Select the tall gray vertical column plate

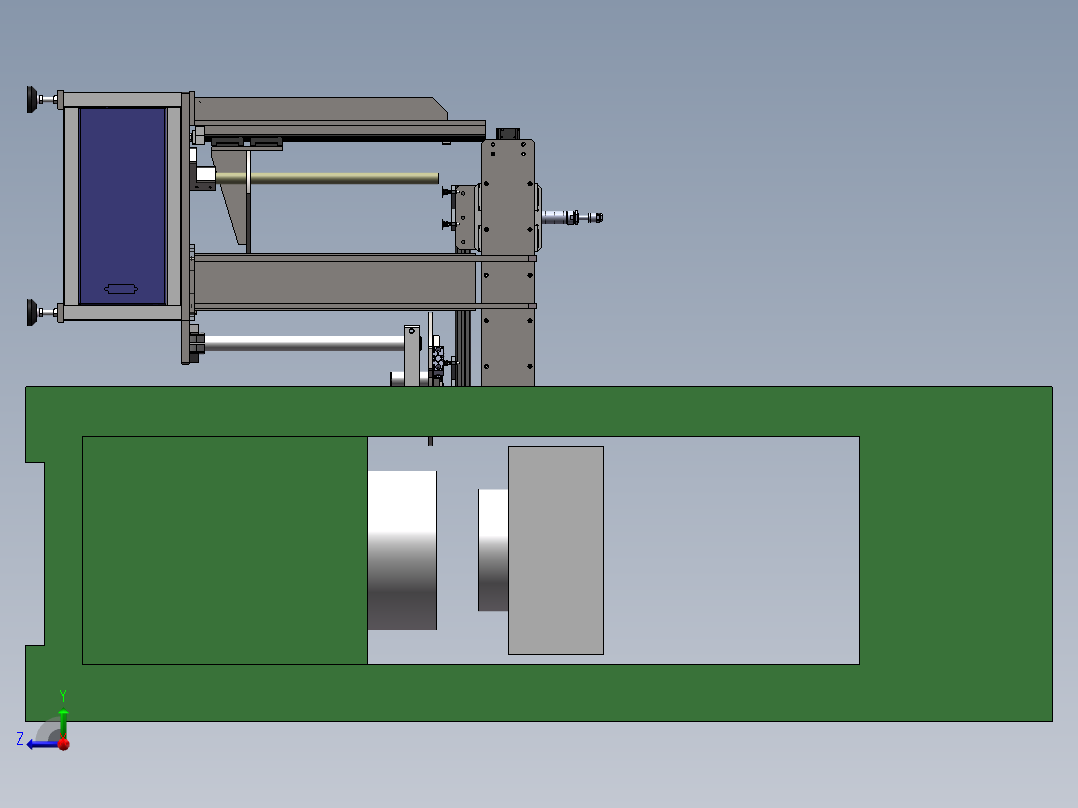508,263
